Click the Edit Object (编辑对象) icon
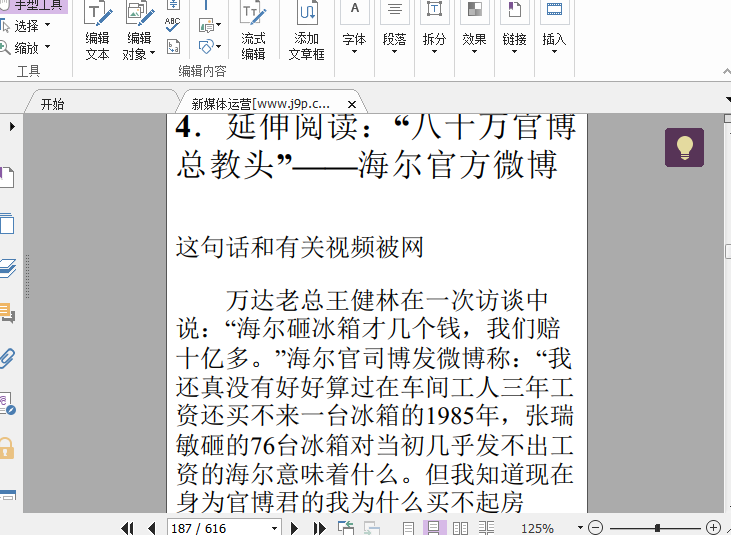The width and height of the screenshot is (731, 535). [139, 15]
